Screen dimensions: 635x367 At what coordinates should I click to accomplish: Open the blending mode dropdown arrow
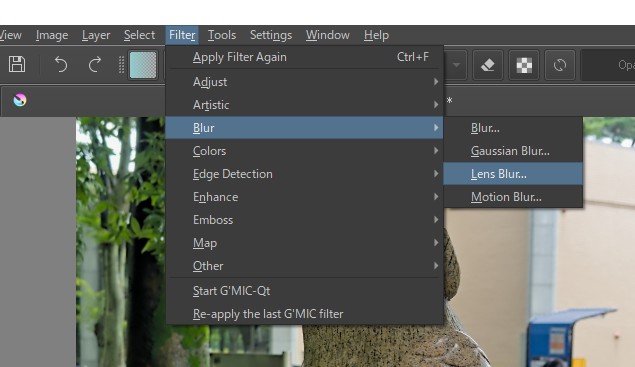point(456,65)
